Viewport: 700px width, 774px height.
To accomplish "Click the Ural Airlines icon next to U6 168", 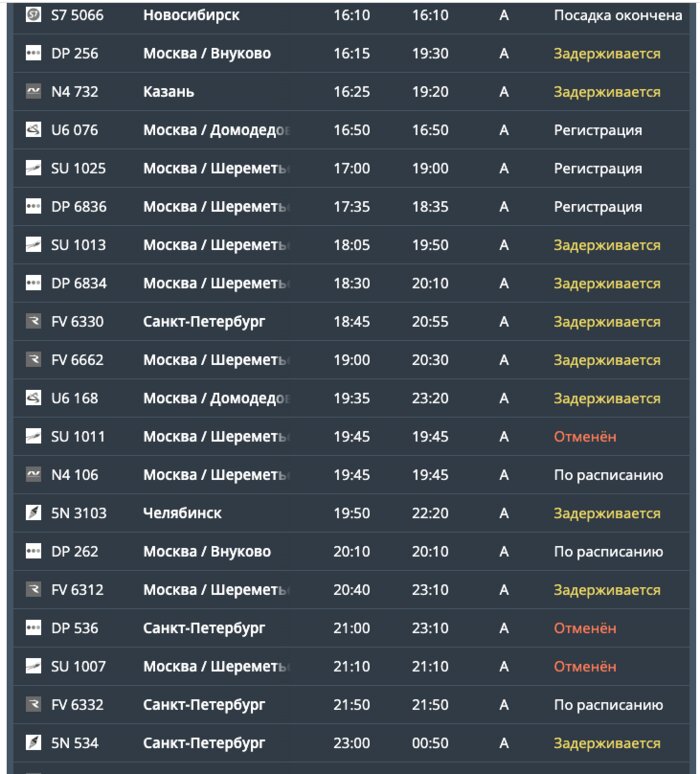I will (33, 398).
